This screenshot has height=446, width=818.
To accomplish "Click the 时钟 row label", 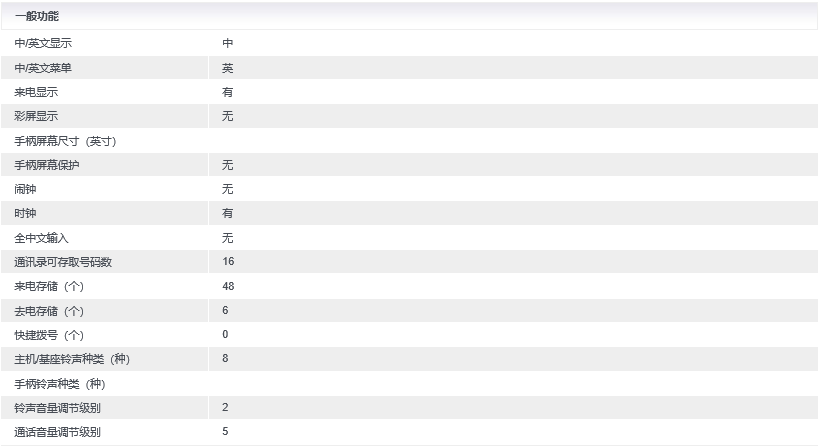I will pos(25,214).
